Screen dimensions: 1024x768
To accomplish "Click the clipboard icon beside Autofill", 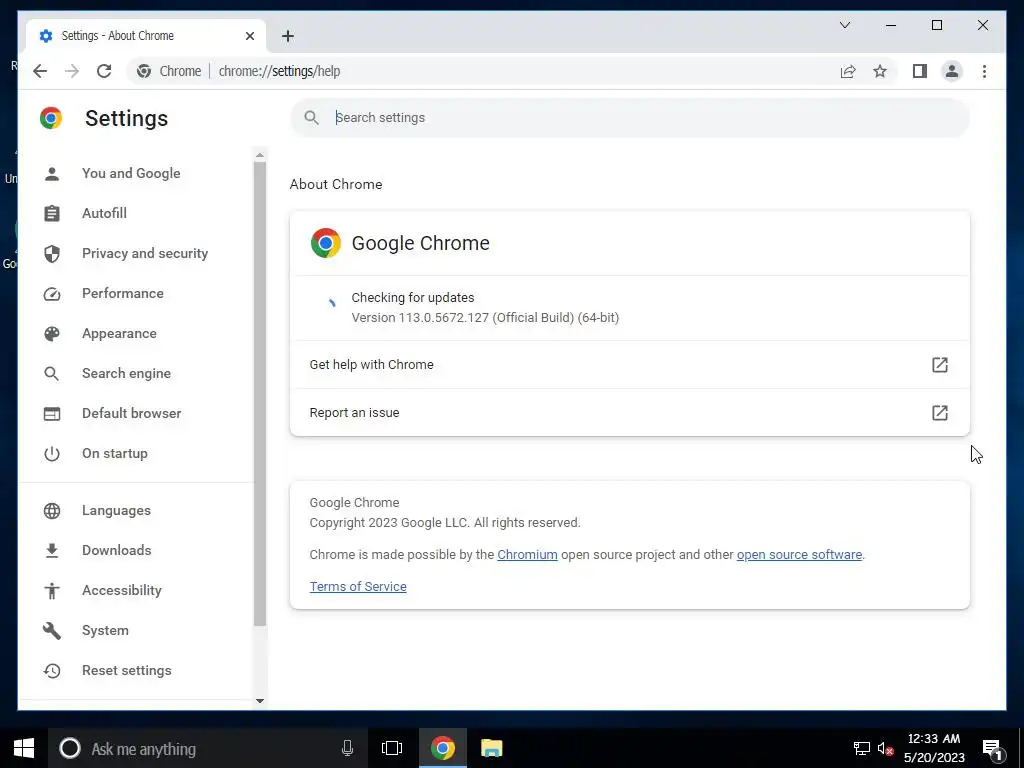I will (52, 214).
